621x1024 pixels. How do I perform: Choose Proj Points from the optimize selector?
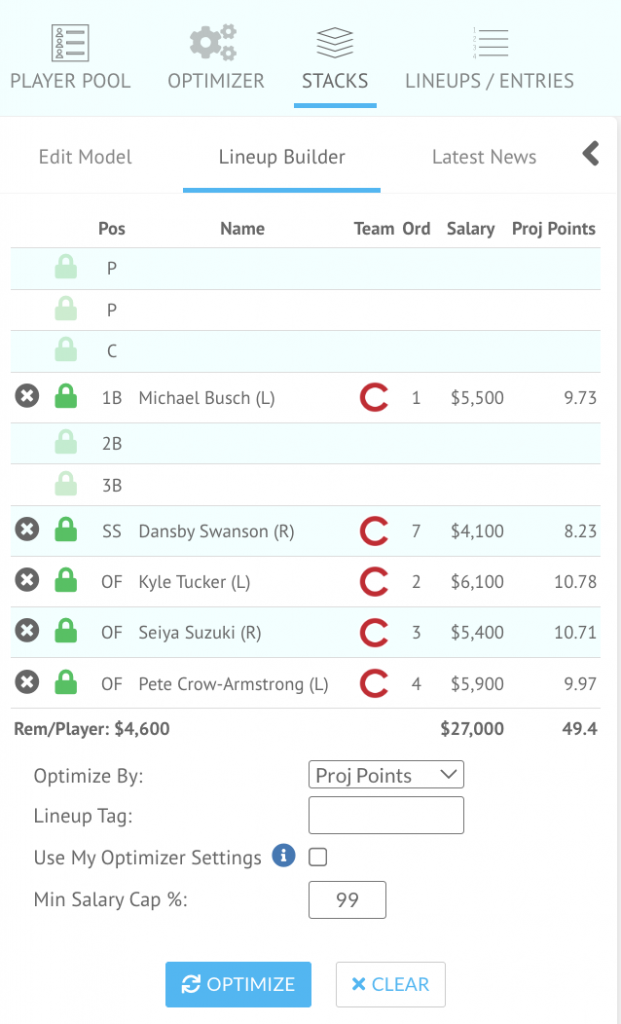tap(386, 774)
